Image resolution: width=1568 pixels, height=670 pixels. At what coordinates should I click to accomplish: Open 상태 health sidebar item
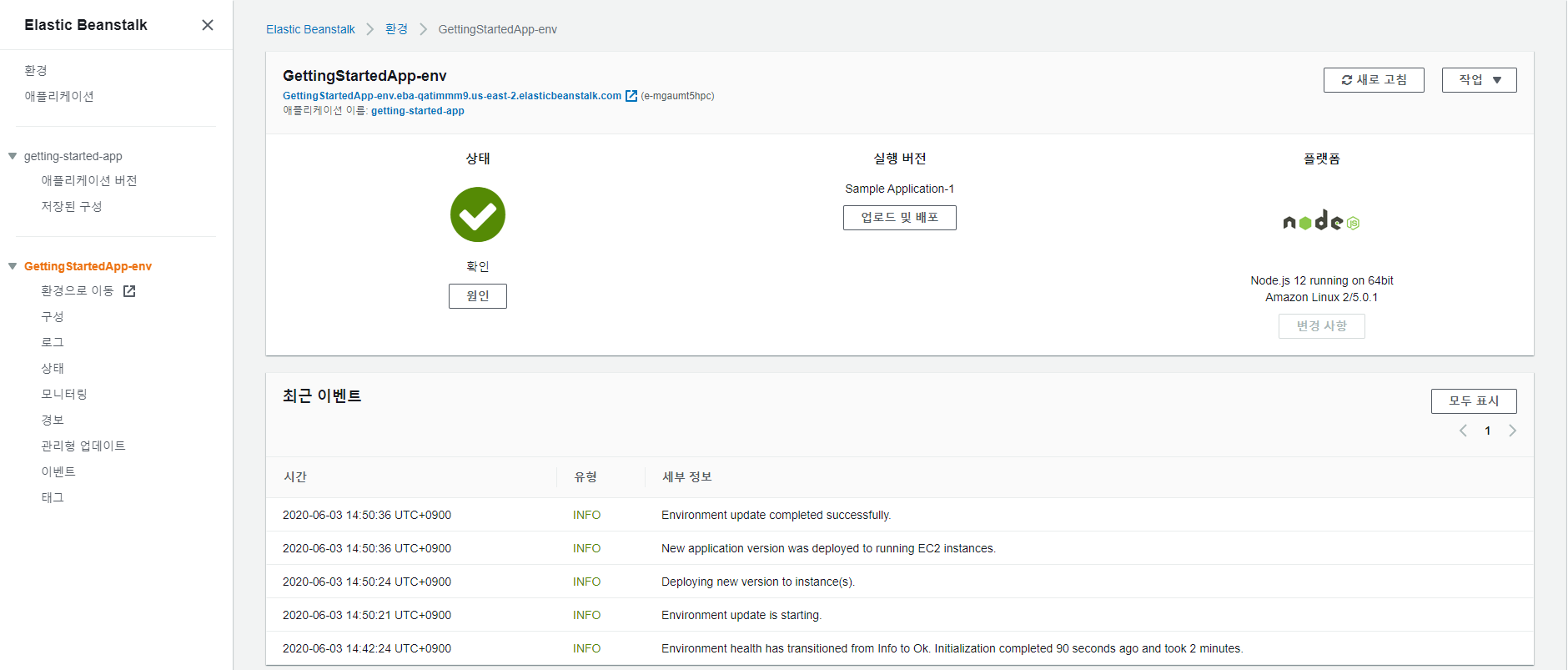(53, 369)
